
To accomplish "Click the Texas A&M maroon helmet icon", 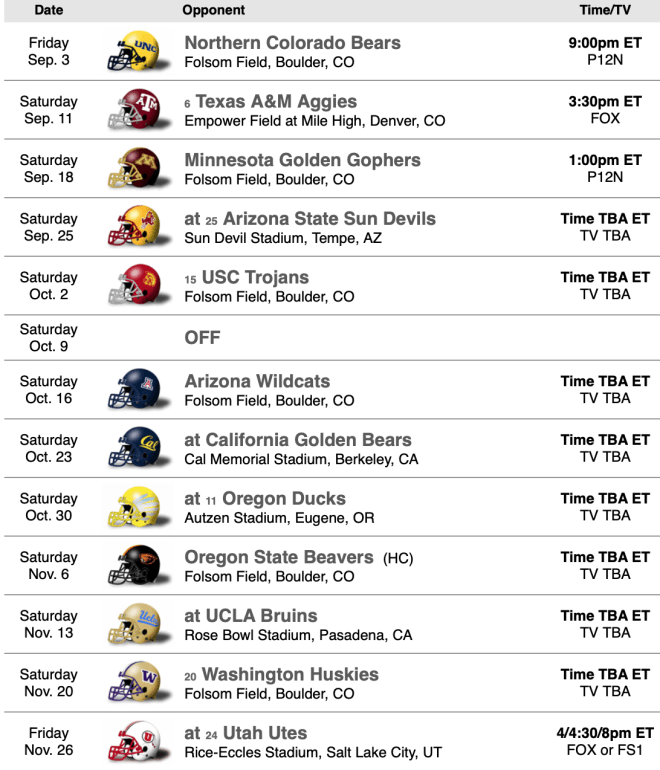I will [x=138, y=110].
